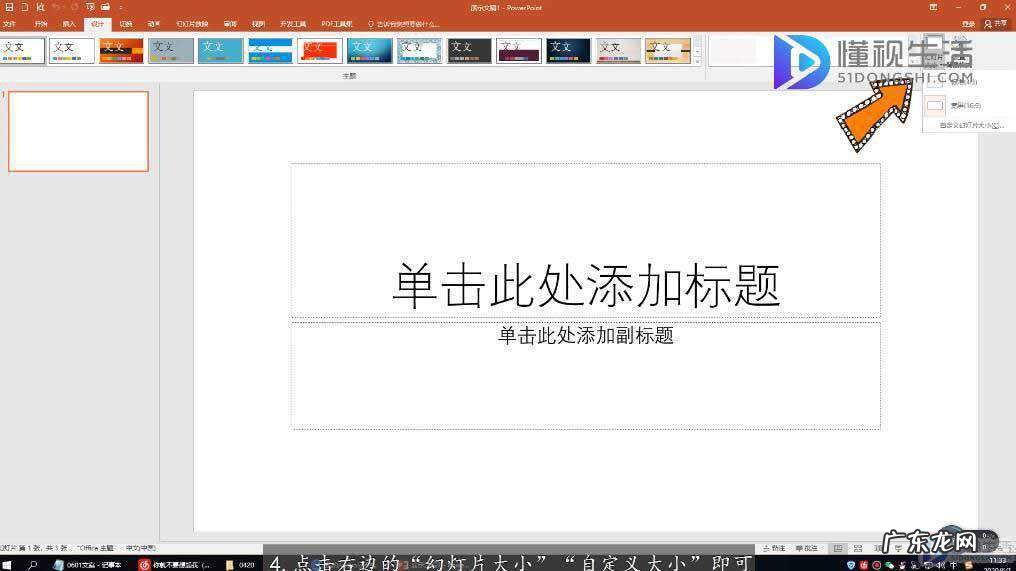Select slide 1 thumbnail in the slide panel

78,132
